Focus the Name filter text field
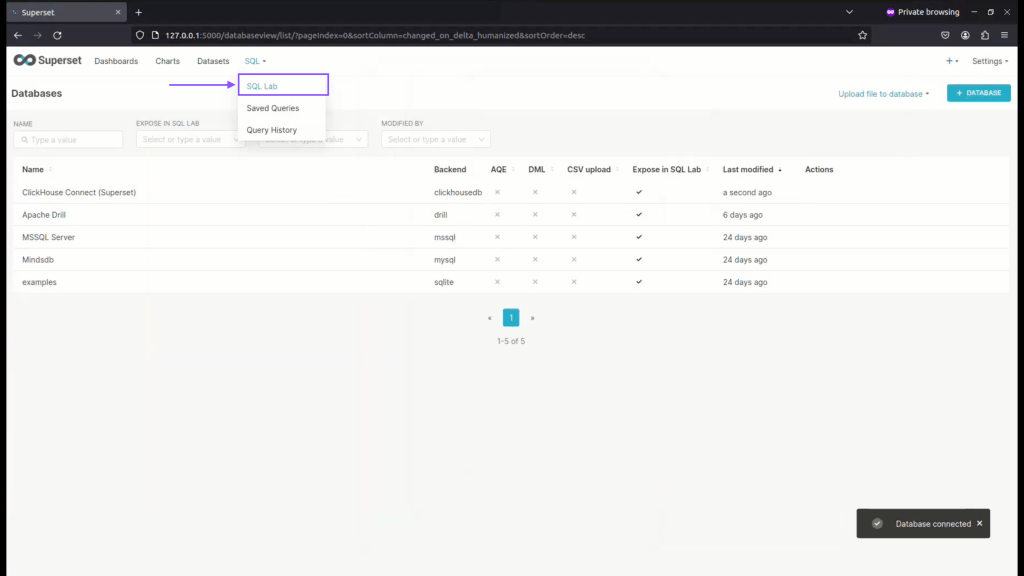This screenshot has width=1024, height=576. 68,140
